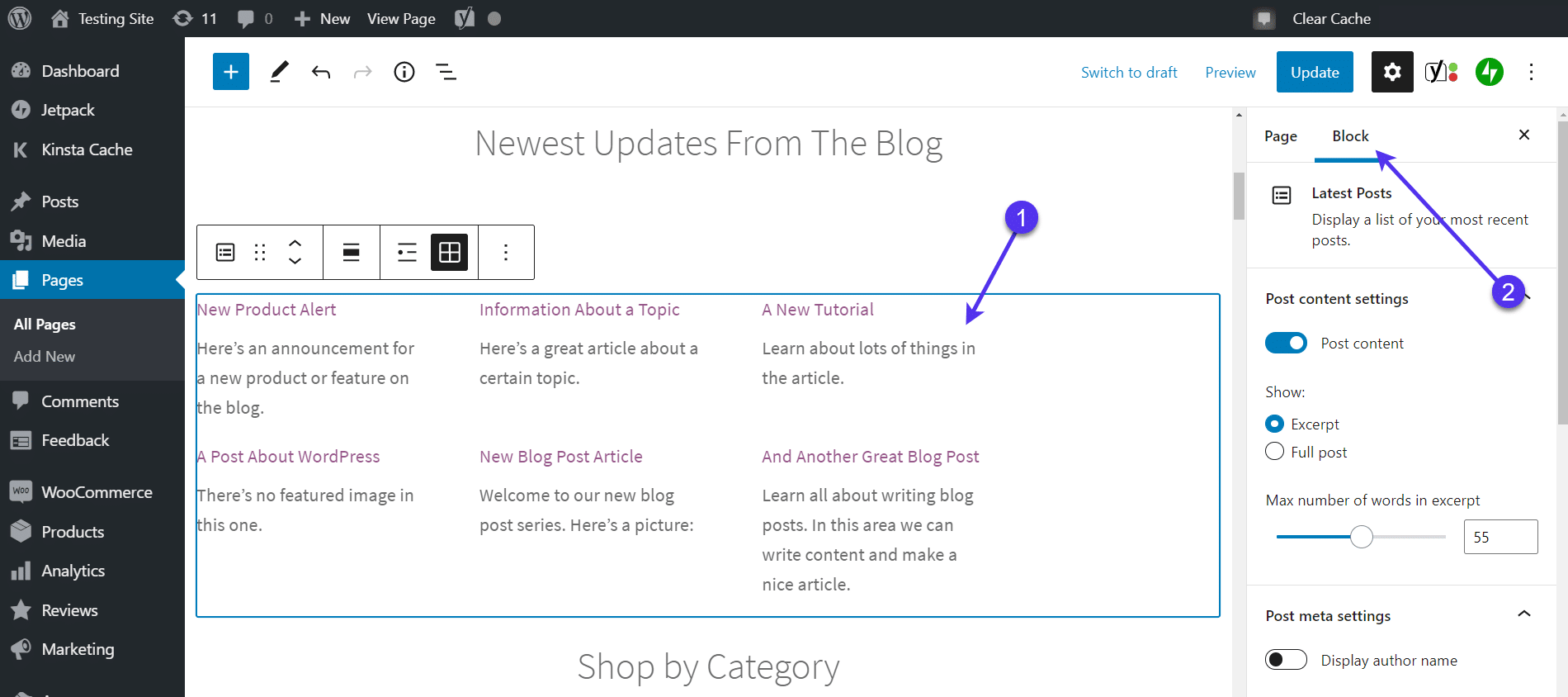Open the List View outline icon
Viewport: 1568px width, 697px height.
click(x=446, y=72)
